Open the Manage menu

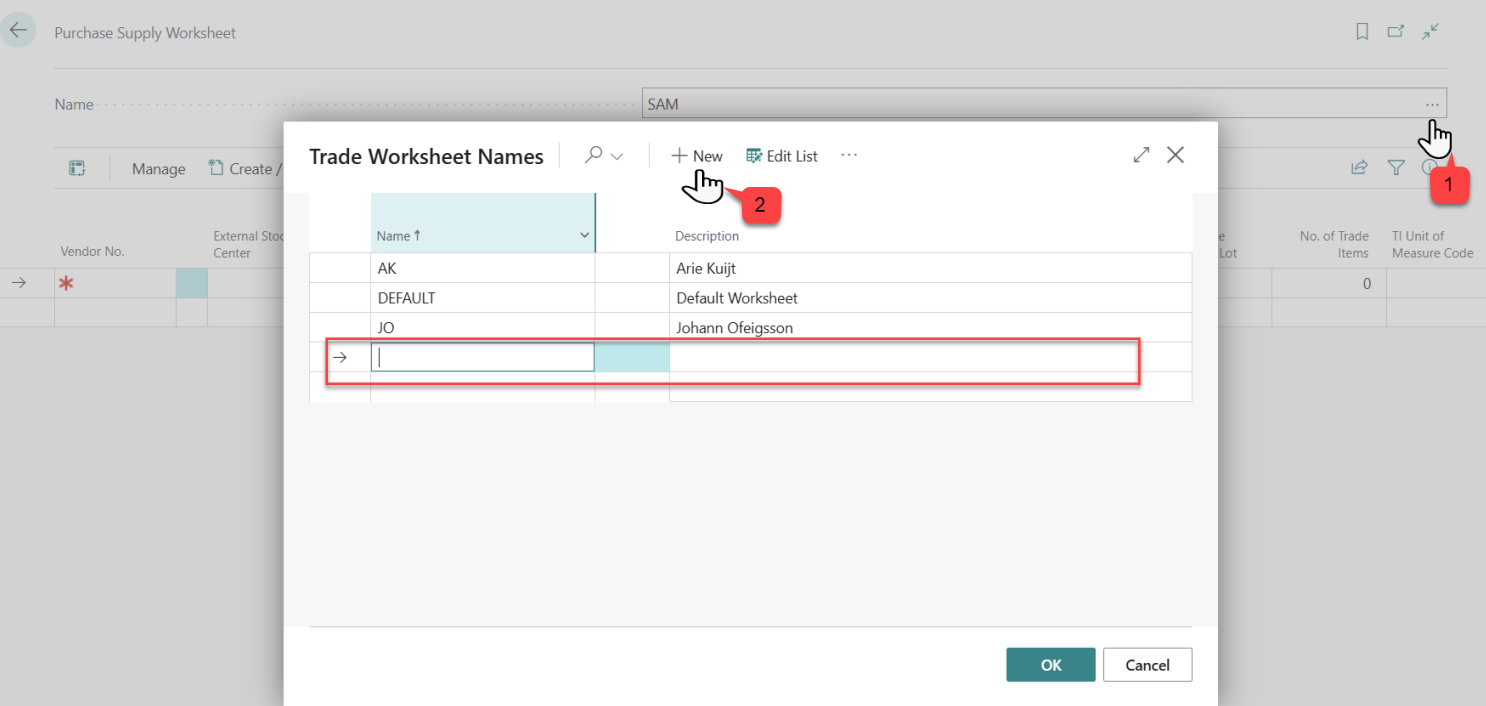pos(159,169)
